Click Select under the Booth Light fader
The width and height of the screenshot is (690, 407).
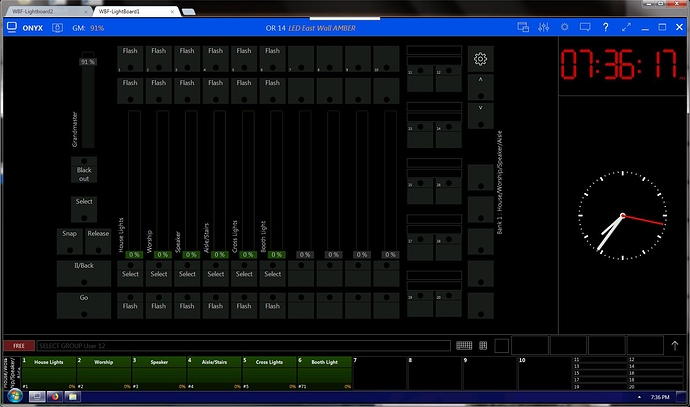[x=272, y=273]
